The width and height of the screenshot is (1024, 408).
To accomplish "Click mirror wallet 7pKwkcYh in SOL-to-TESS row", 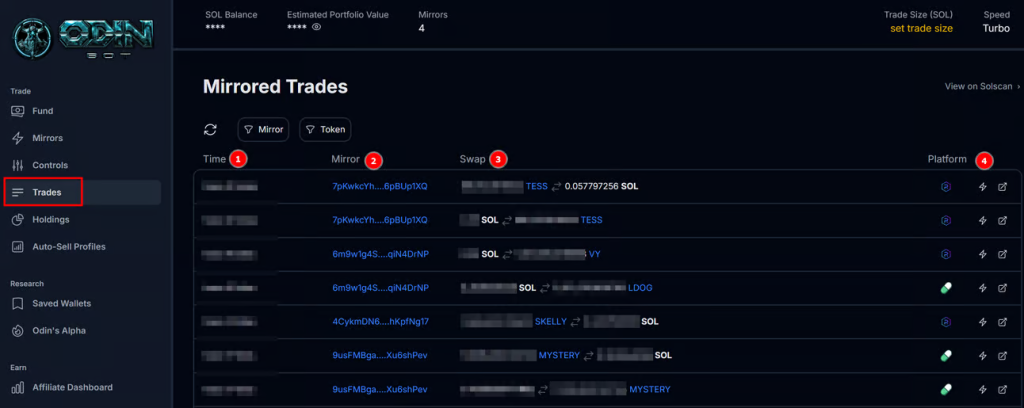I will click(x=379, y=220).
